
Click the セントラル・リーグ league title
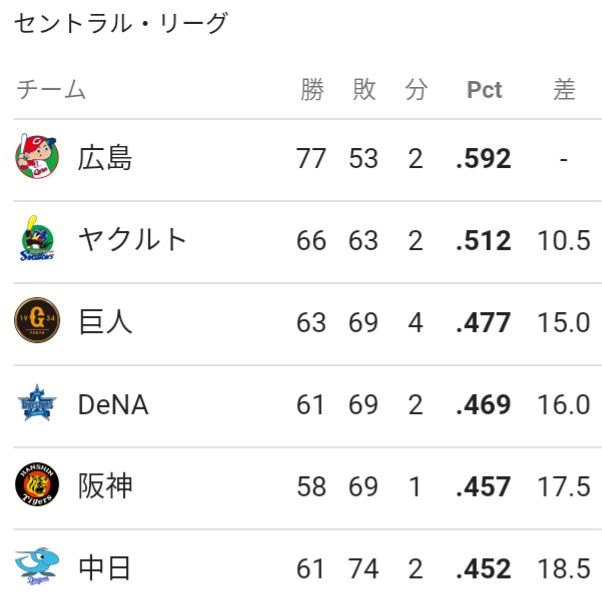point(122,23)
